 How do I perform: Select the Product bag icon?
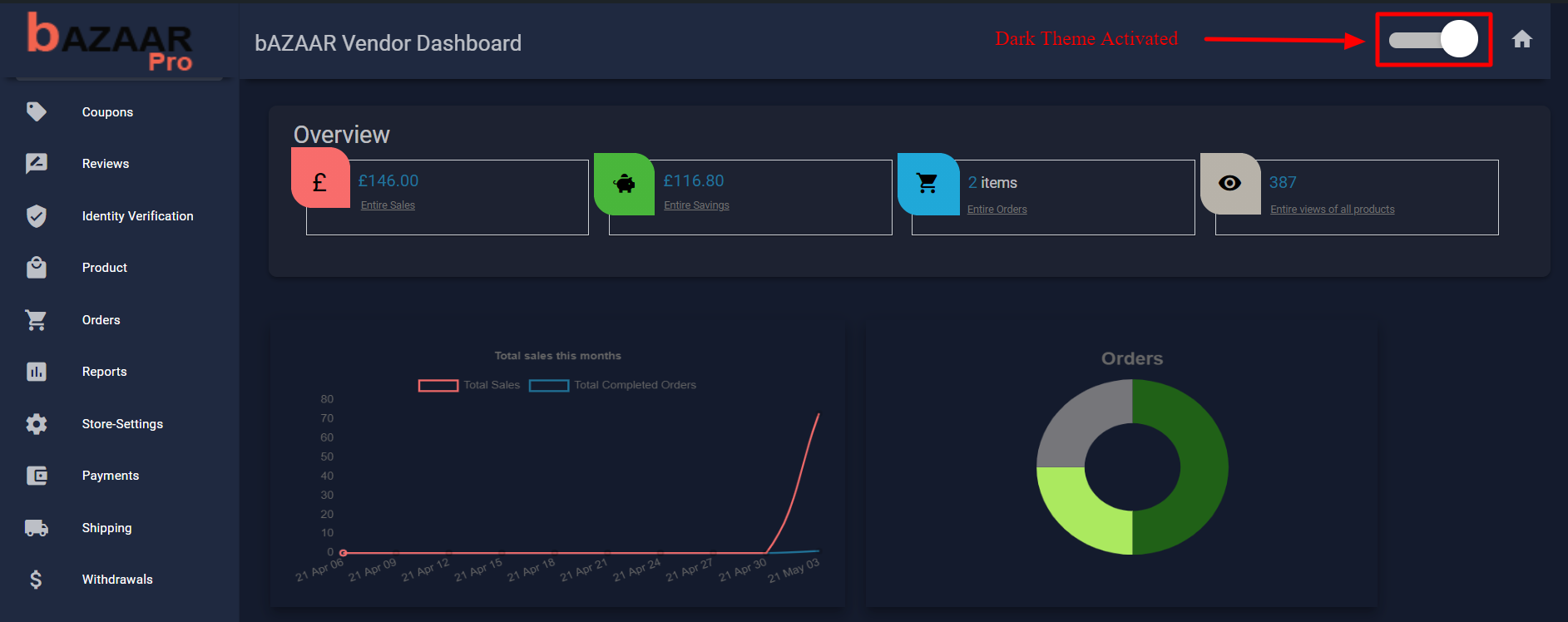(x=37, y=267)
